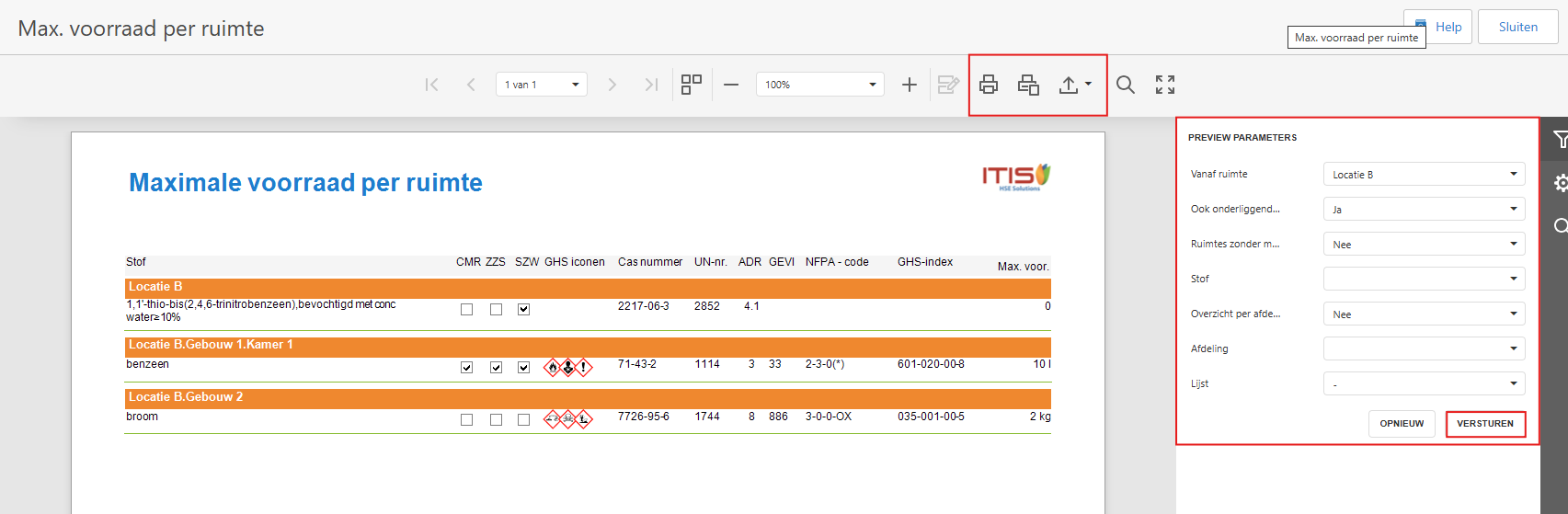Open the export format menu

pos(1074,85)
